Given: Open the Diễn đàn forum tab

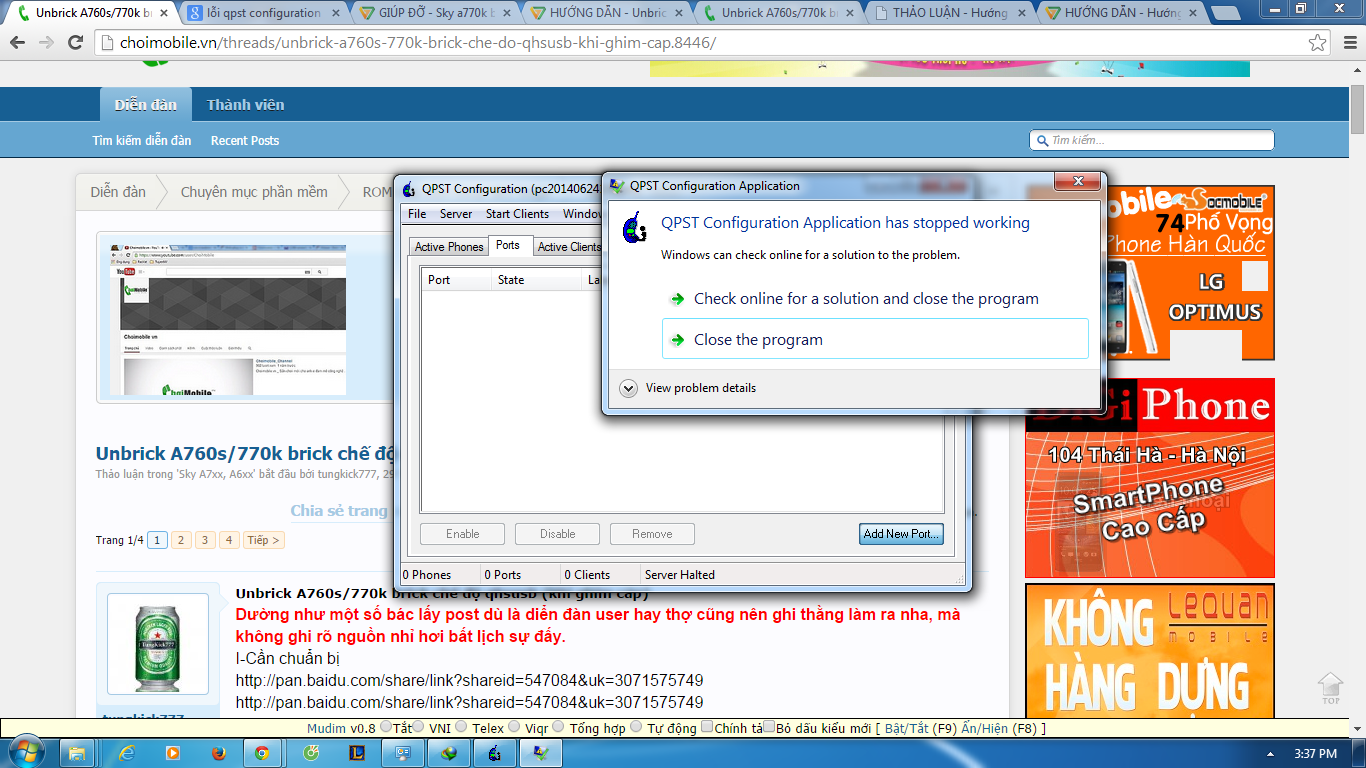Looking at the screenshot, I should 145,105.
